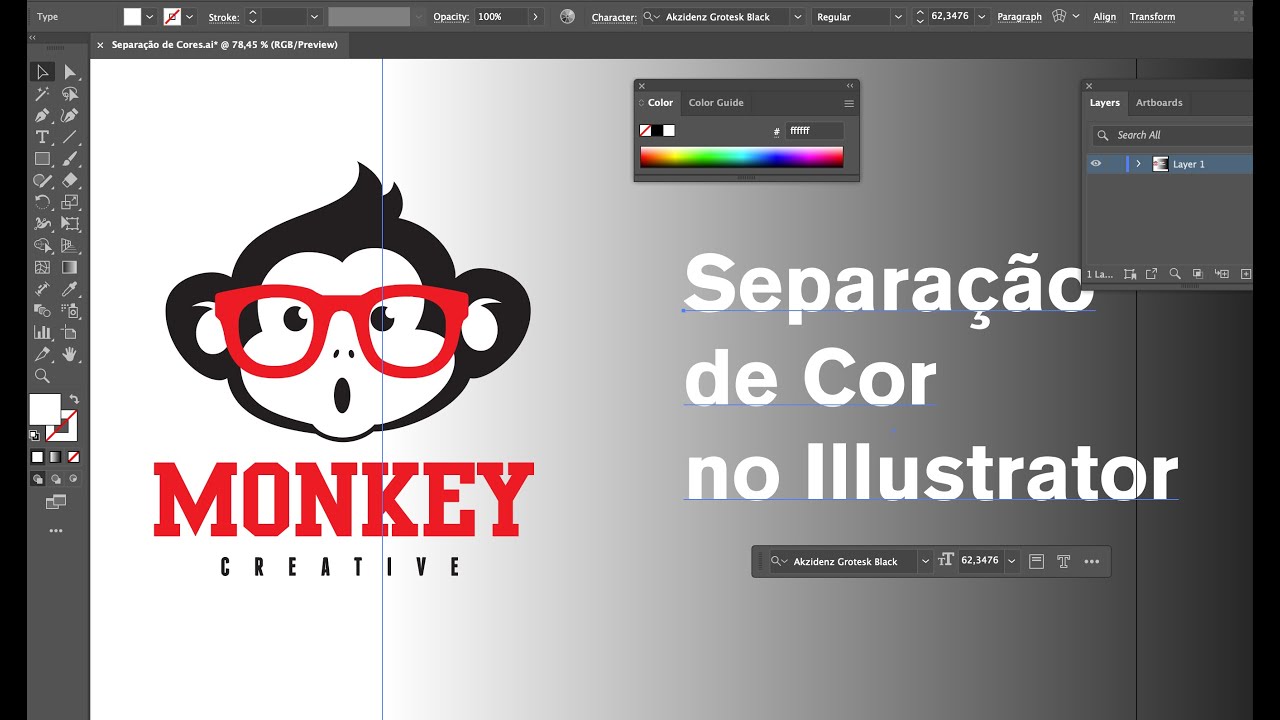Open the fill color dropdown in control bar
This screenshot has height=720, width=1280.
(150, 17)
